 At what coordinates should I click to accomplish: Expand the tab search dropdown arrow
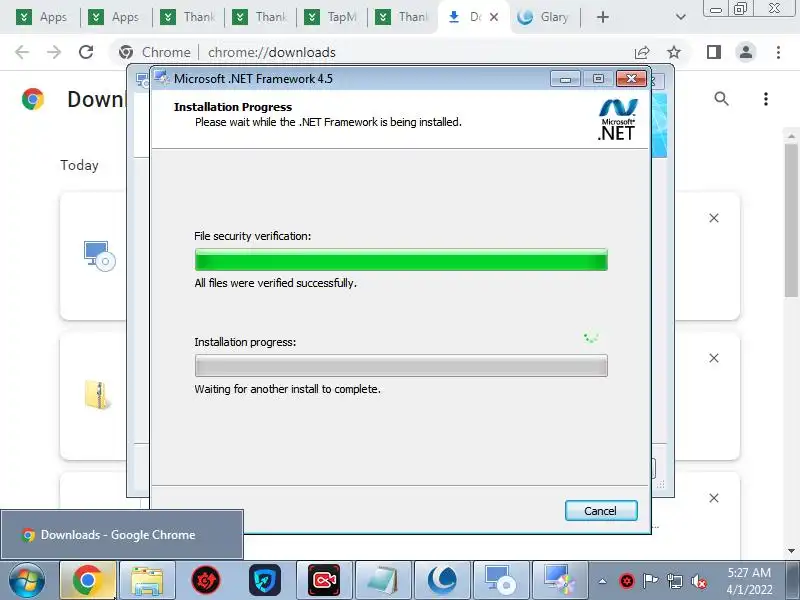tap(680, 17)
